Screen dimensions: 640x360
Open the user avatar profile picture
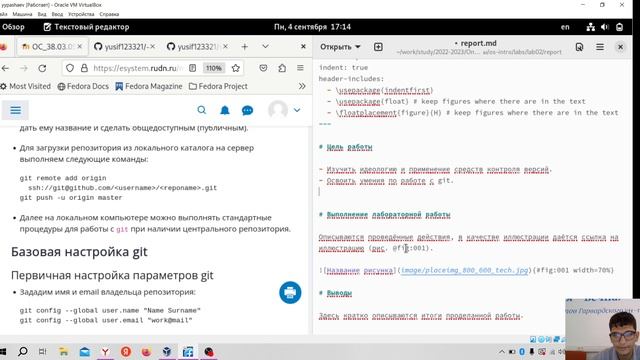(278, 110)
